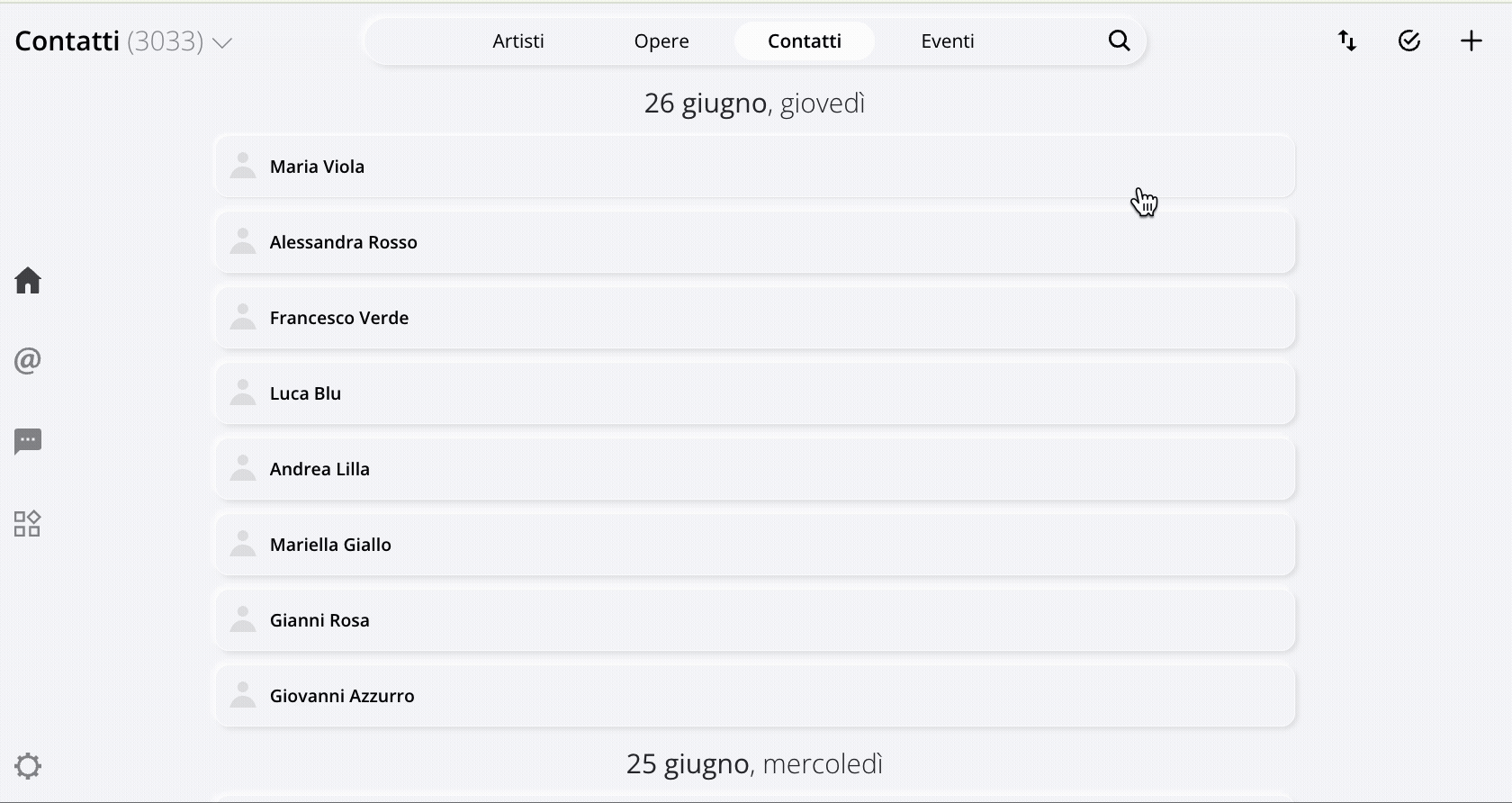Image resolution: width=1512 pixels, height=803 pixels.
Task: Open the widgets grid sidebar icon
Action: (28, 524)
